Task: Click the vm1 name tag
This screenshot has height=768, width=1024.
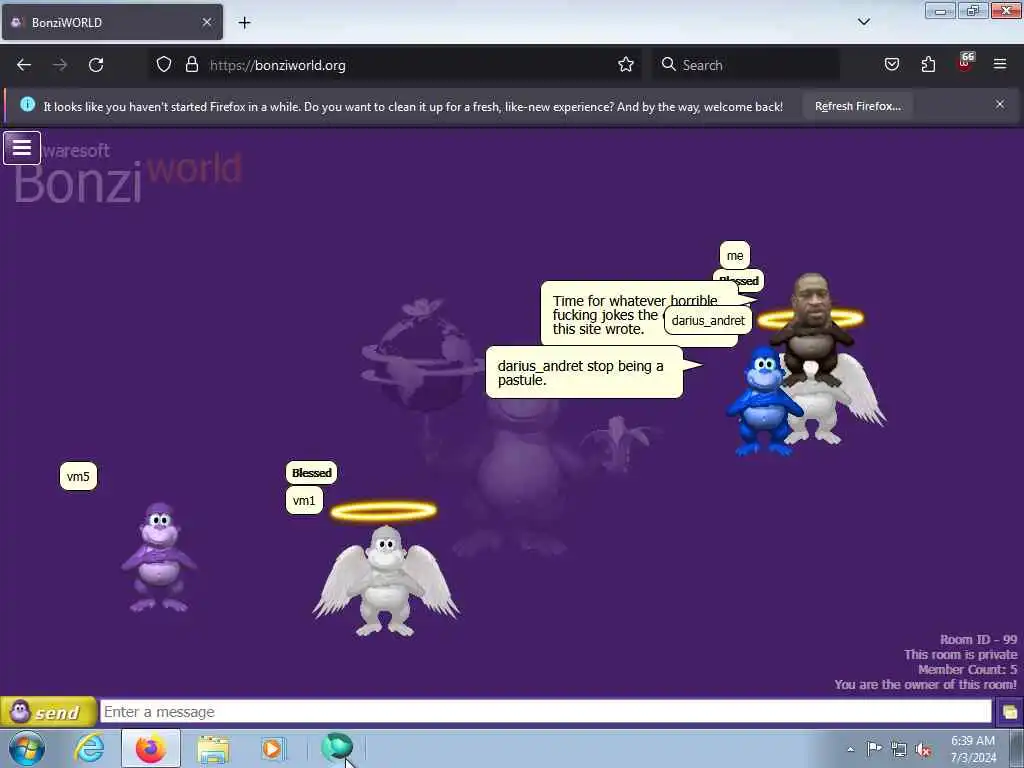Action: pos(304,501)
